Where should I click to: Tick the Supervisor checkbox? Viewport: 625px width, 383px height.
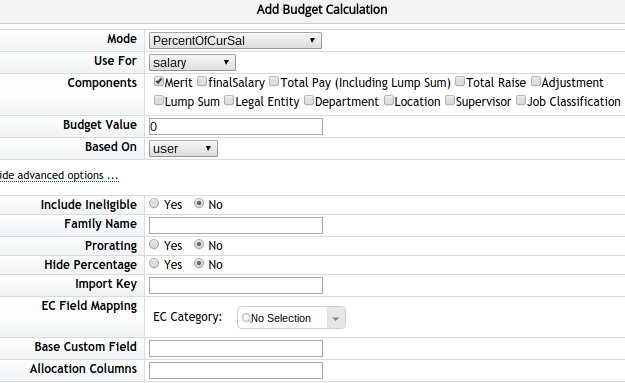click(x=450, y=100)
